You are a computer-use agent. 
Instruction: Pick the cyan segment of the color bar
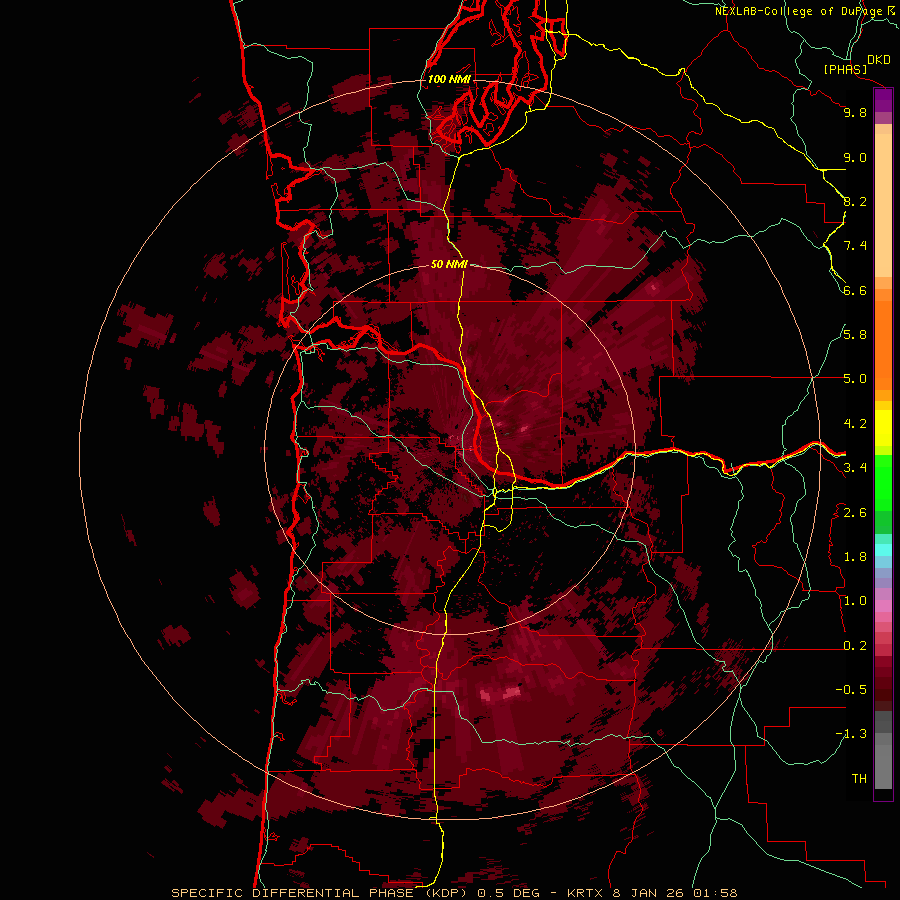(883, 550)
